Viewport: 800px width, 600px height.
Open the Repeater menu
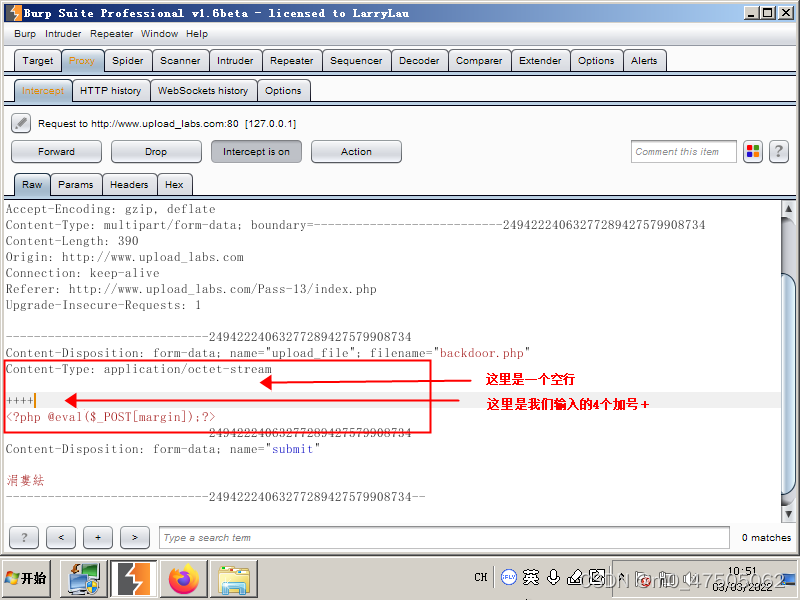pos(111,34)
